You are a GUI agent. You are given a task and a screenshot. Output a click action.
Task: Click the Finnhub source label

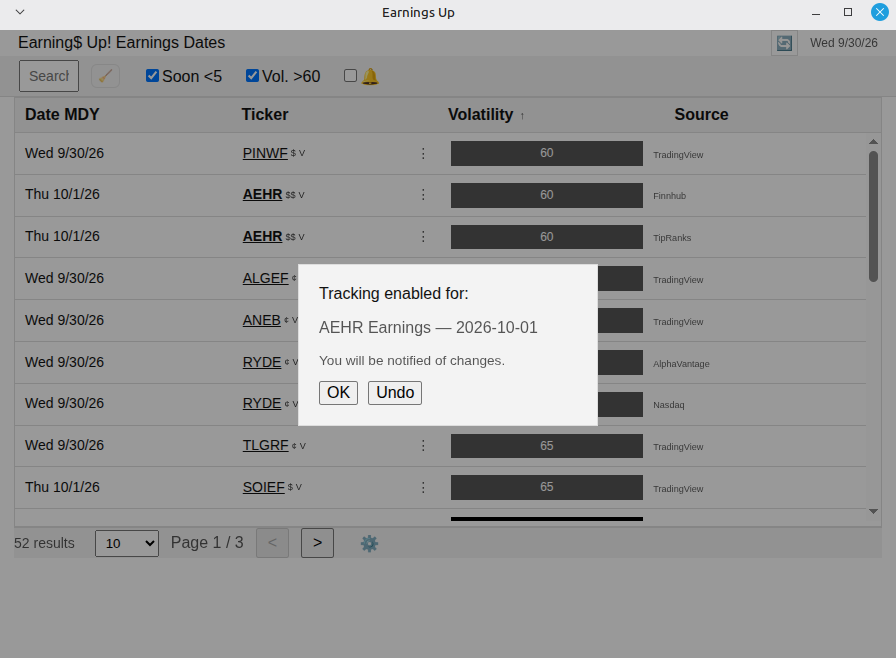(x=669, y=196)
